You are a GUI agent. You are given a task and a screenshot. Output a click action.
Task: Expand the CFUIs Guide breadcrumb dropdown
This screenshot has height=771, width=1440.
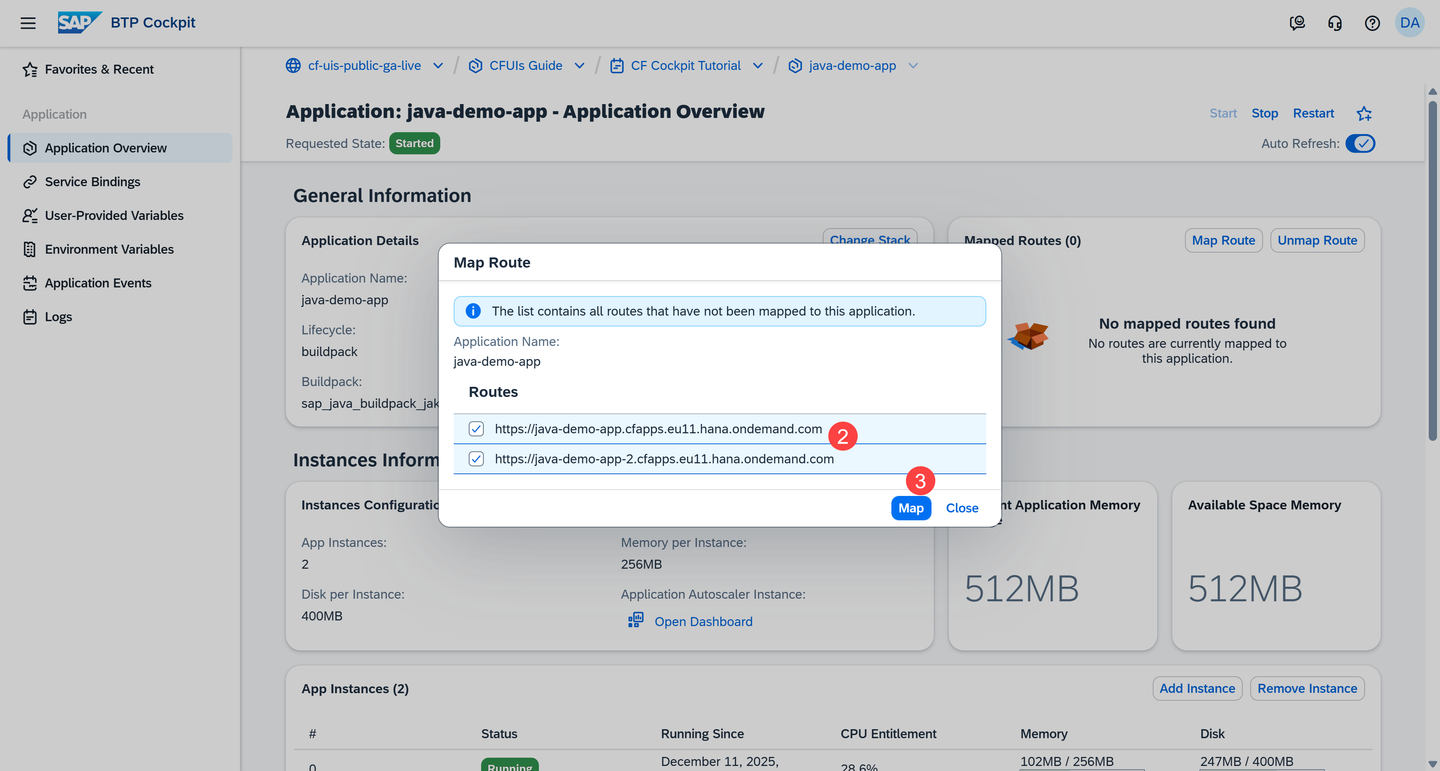coord(579,66)
